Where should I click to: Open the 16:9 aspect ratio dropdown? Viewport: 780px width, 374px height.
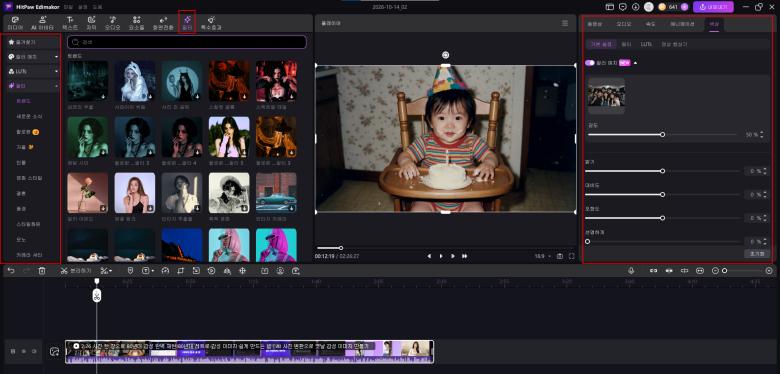[543, 256]
